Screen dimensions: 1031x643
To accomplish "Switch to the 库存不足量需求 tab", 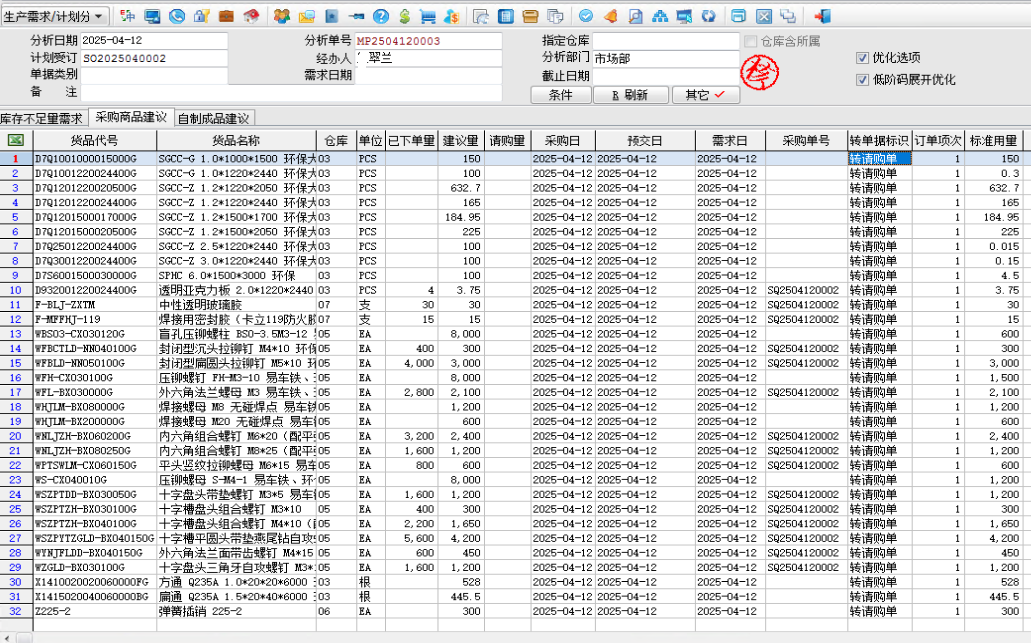I will click(42, 118).
